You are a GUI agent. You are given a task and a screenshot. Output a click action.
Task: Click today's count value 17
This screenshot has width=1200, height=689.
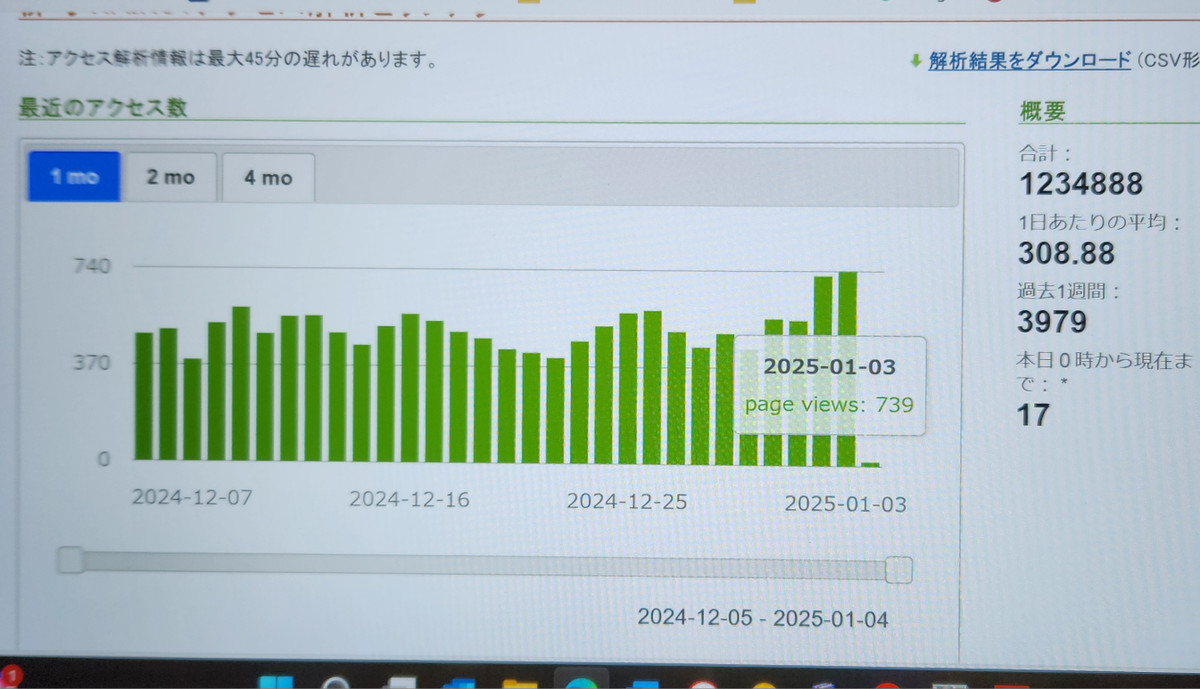1033,414
